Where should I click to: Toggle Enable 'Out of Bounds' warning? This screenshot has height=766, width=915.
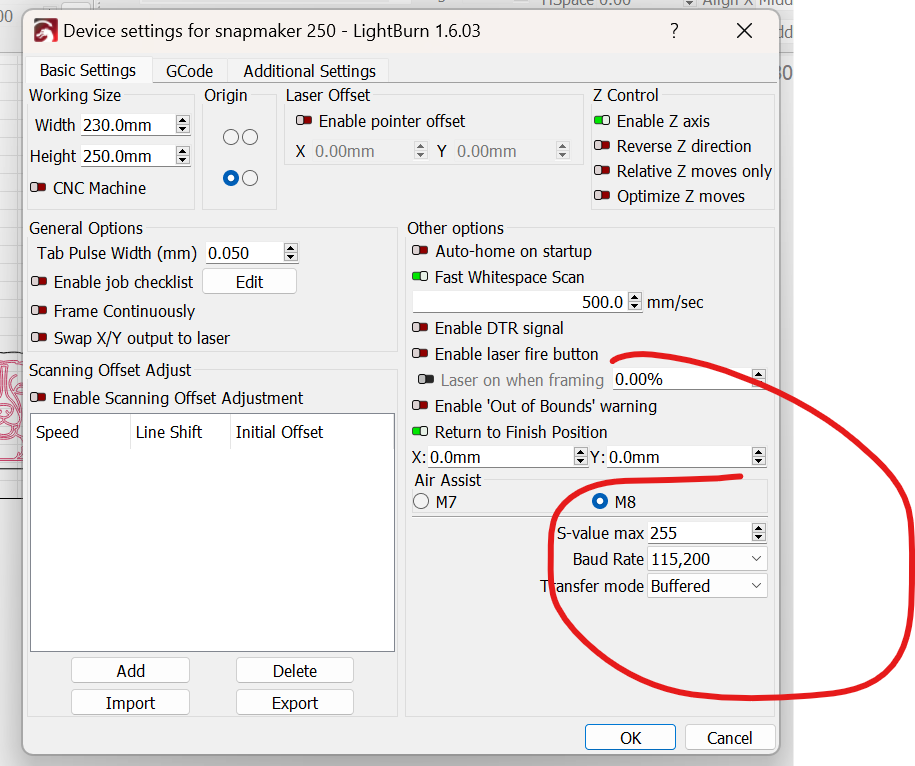[x=420, y=405]
